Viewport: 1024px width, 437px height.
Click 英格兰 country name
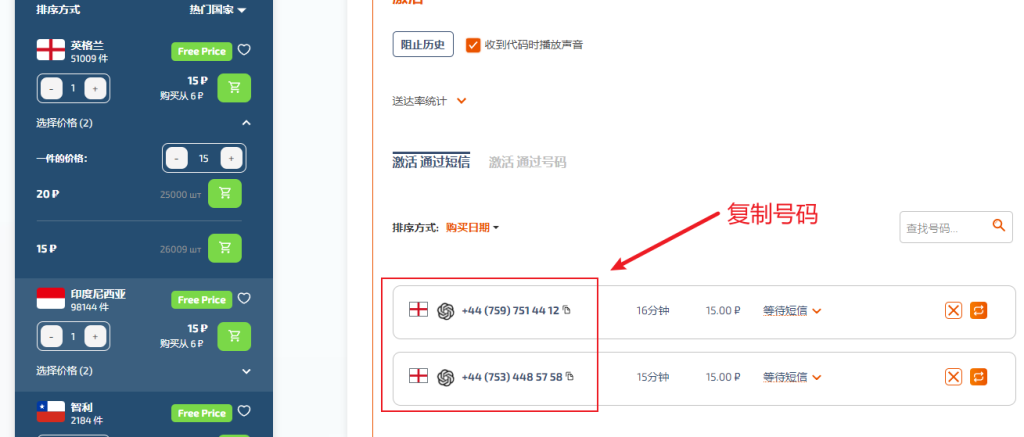(x=88, y=45)
